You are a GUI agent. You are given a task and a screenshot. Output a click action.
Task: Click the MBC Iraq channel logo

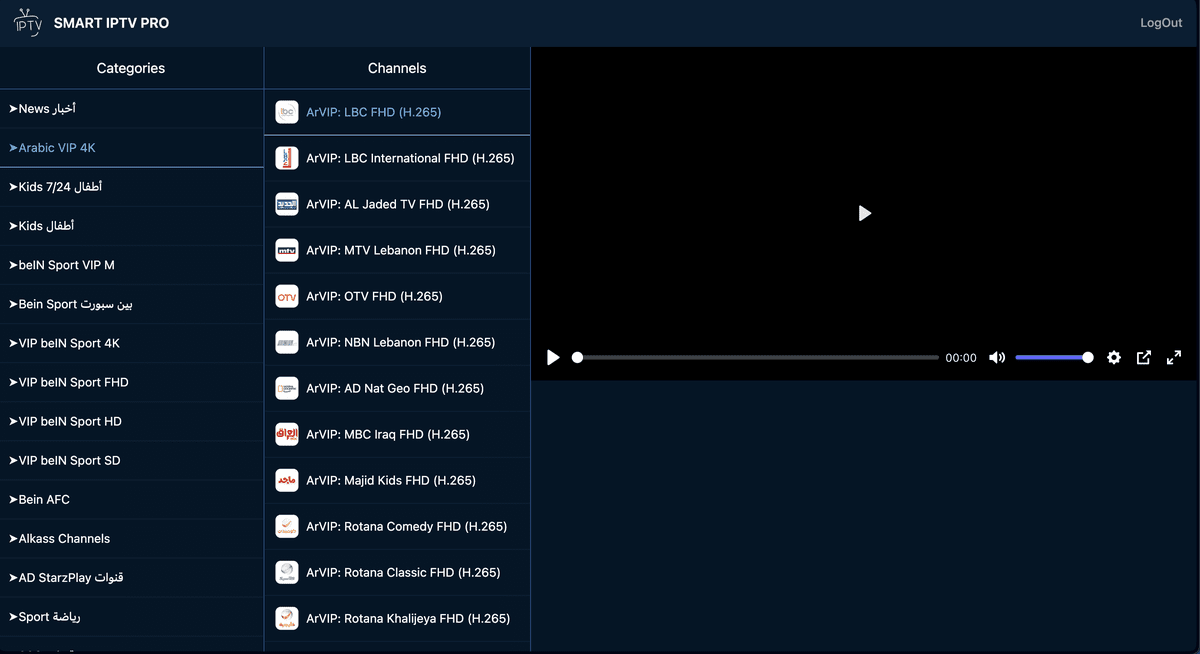(287, 434)
